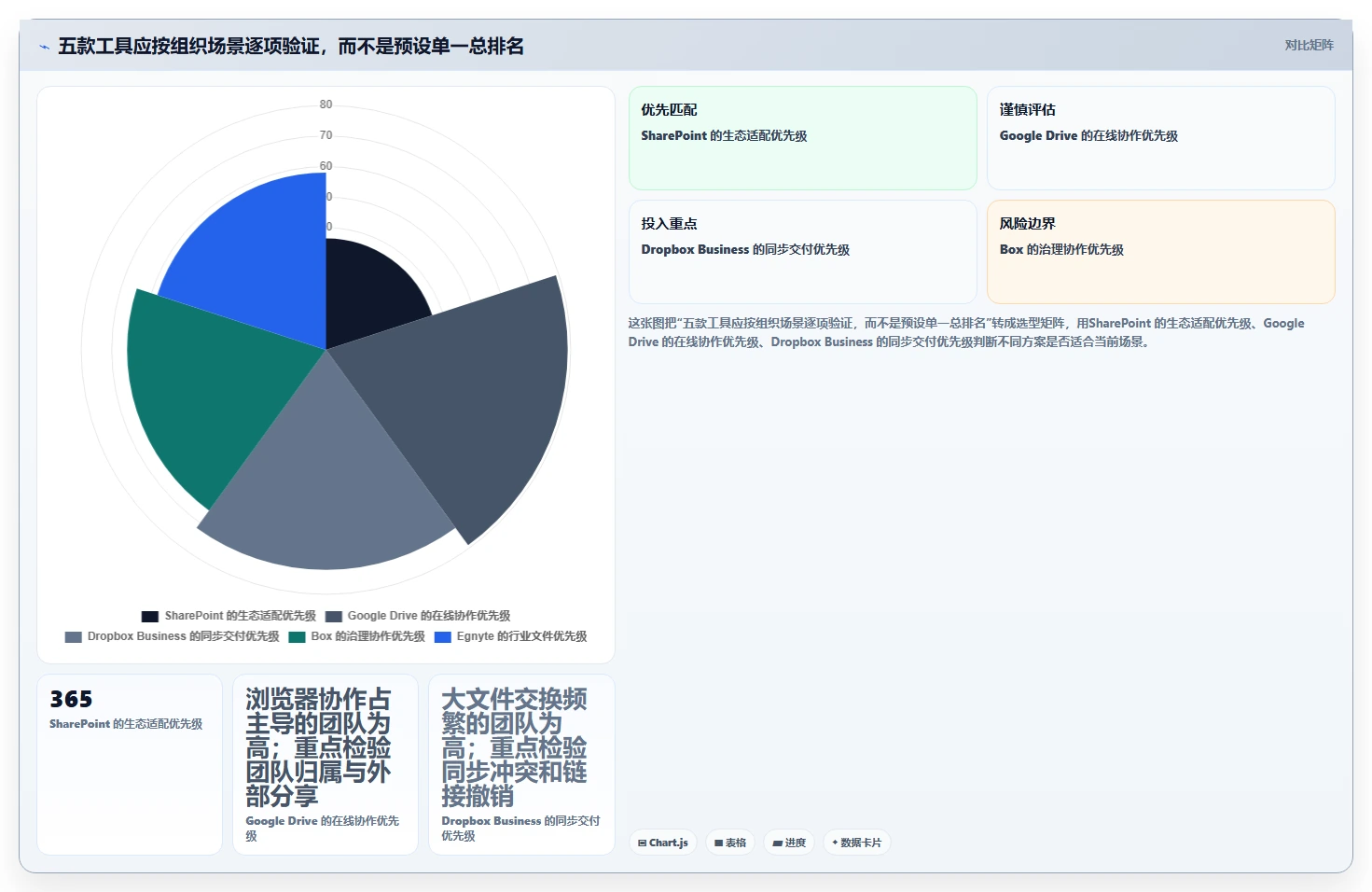Click the 进度 tag chip
This screenshot has height=892, width=1372.
789,843
